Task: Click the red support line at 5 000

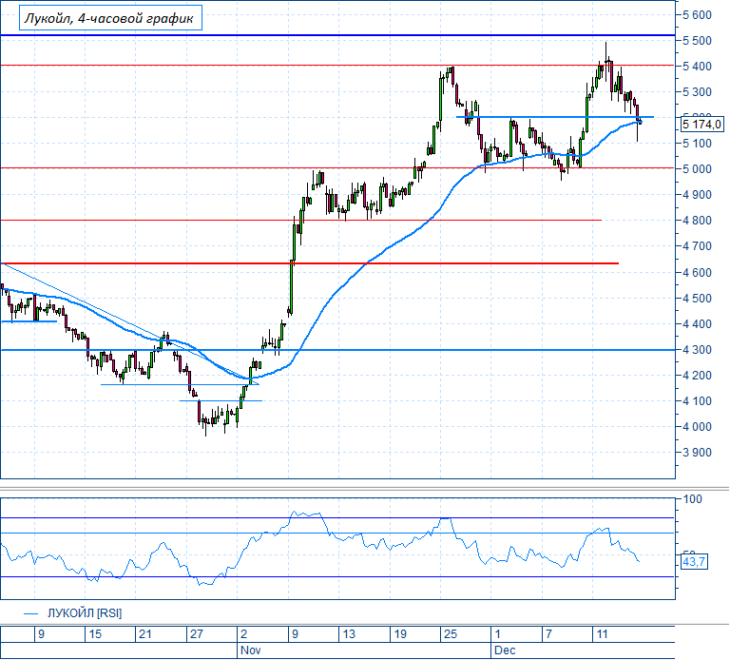Action: coord(338,168)
